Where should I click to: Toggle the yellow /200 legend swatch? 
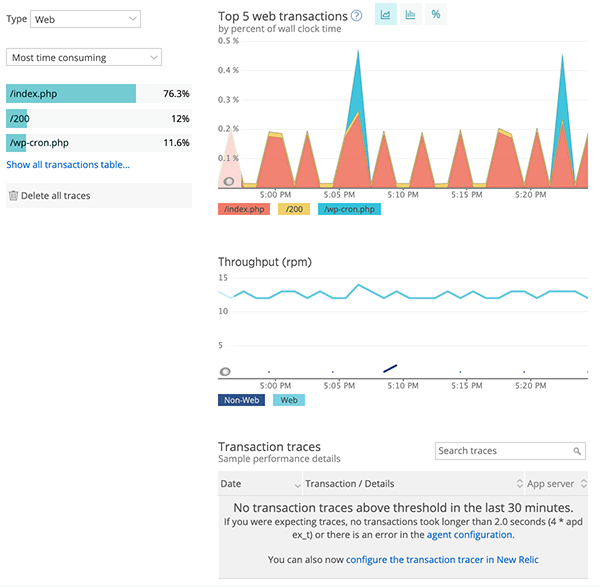point(296,209)
